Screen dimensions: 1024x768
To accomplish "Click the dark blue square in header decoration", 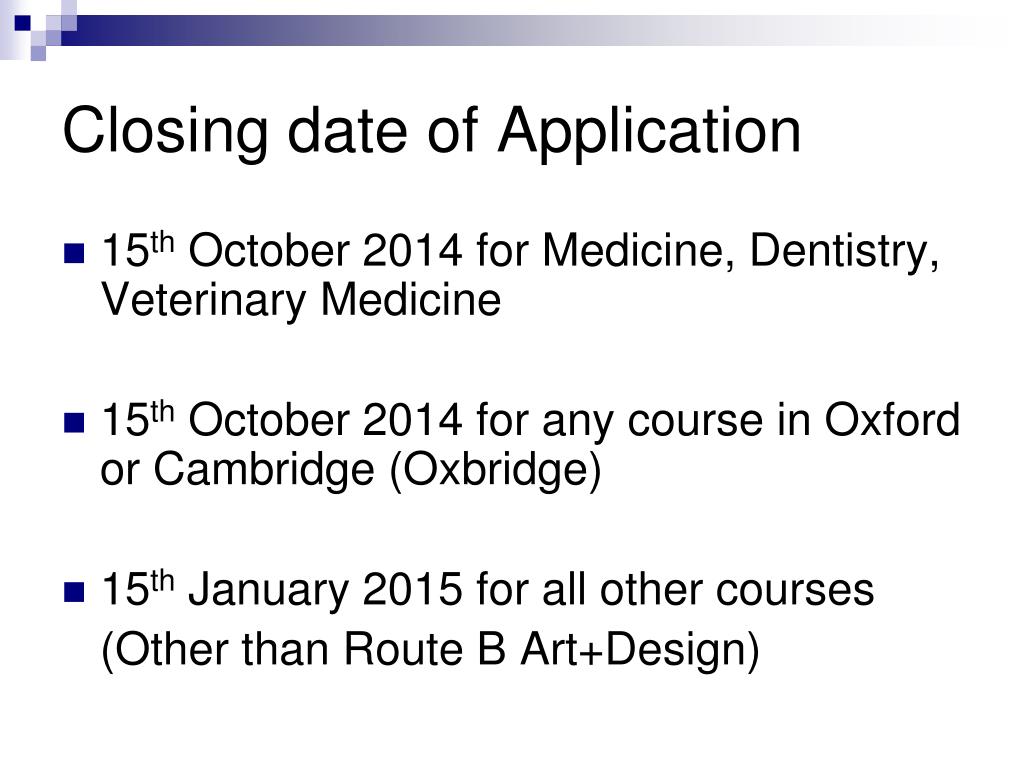I will tap(22, 23).
